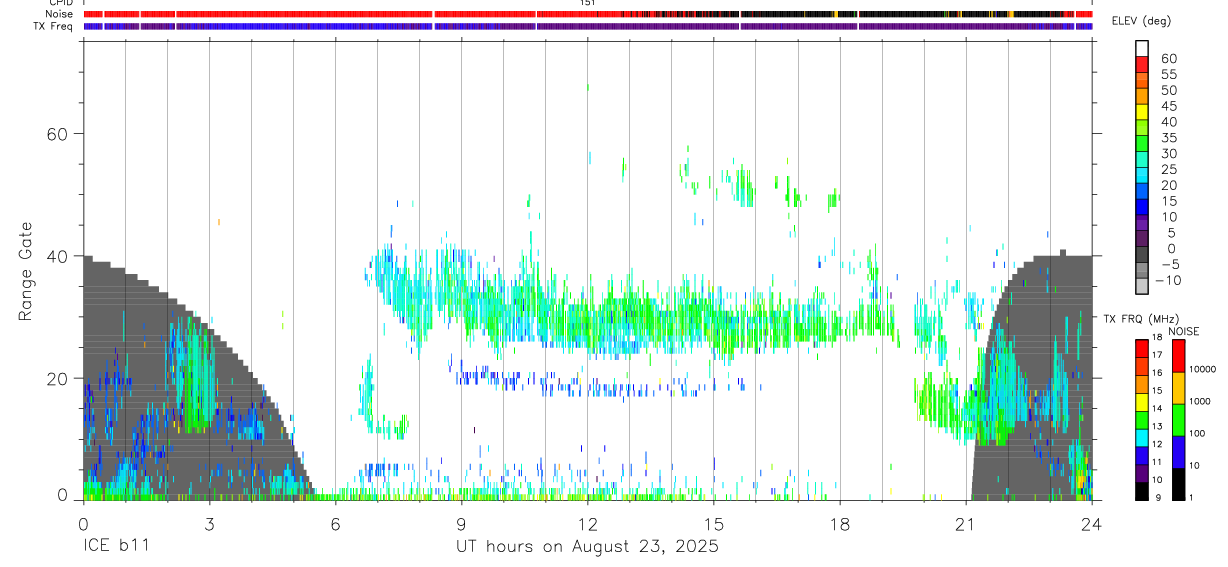The height and width of the screenshot is (567, 1228).
Task: Click the blue-purple TX Freq strip above the plot
Action: coord(587,26)
